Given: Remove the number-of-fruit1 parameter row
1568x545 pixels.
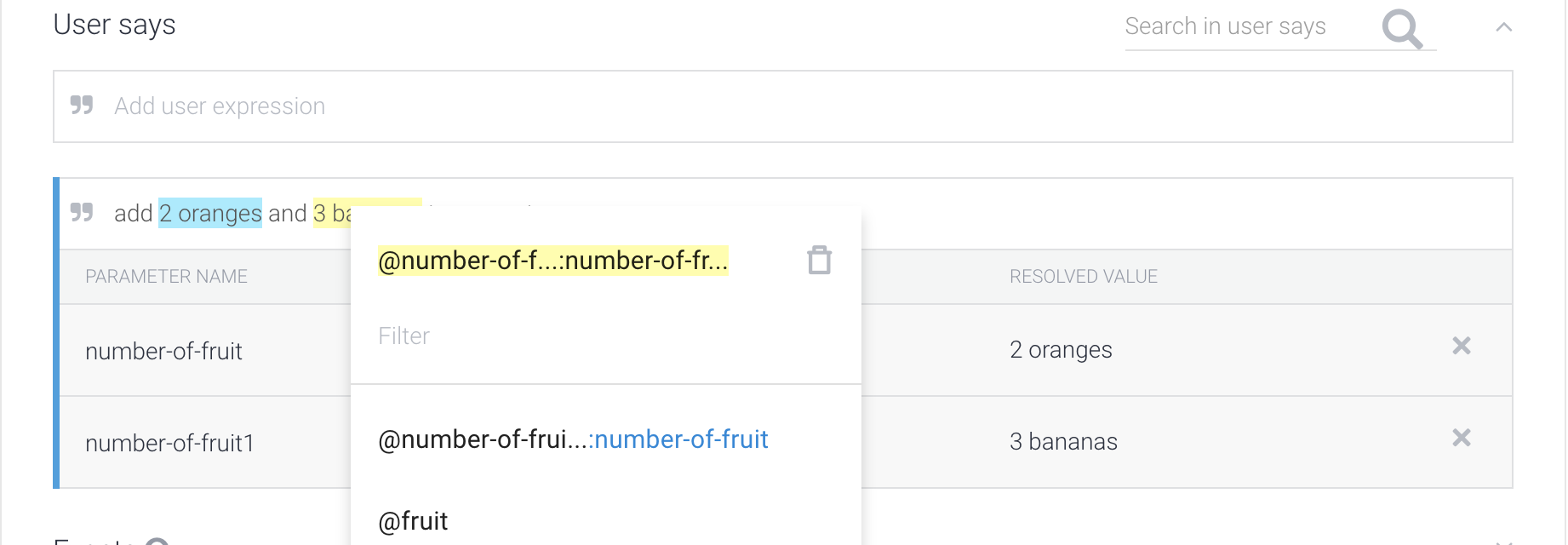Looking at the screenshot, I should (x=1461, y=438).
